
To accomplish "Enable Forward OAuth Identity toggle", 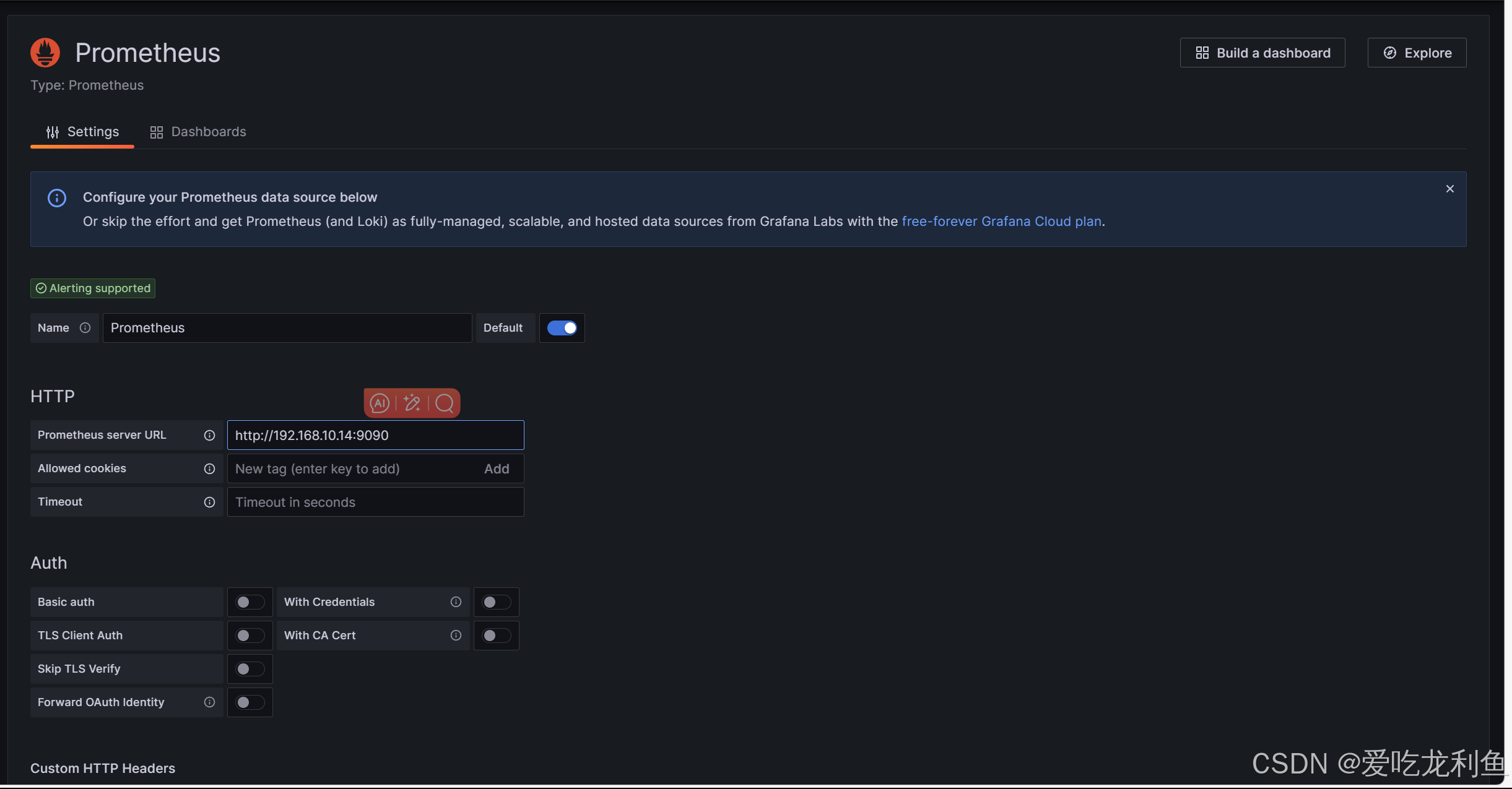I will point(250,702).
